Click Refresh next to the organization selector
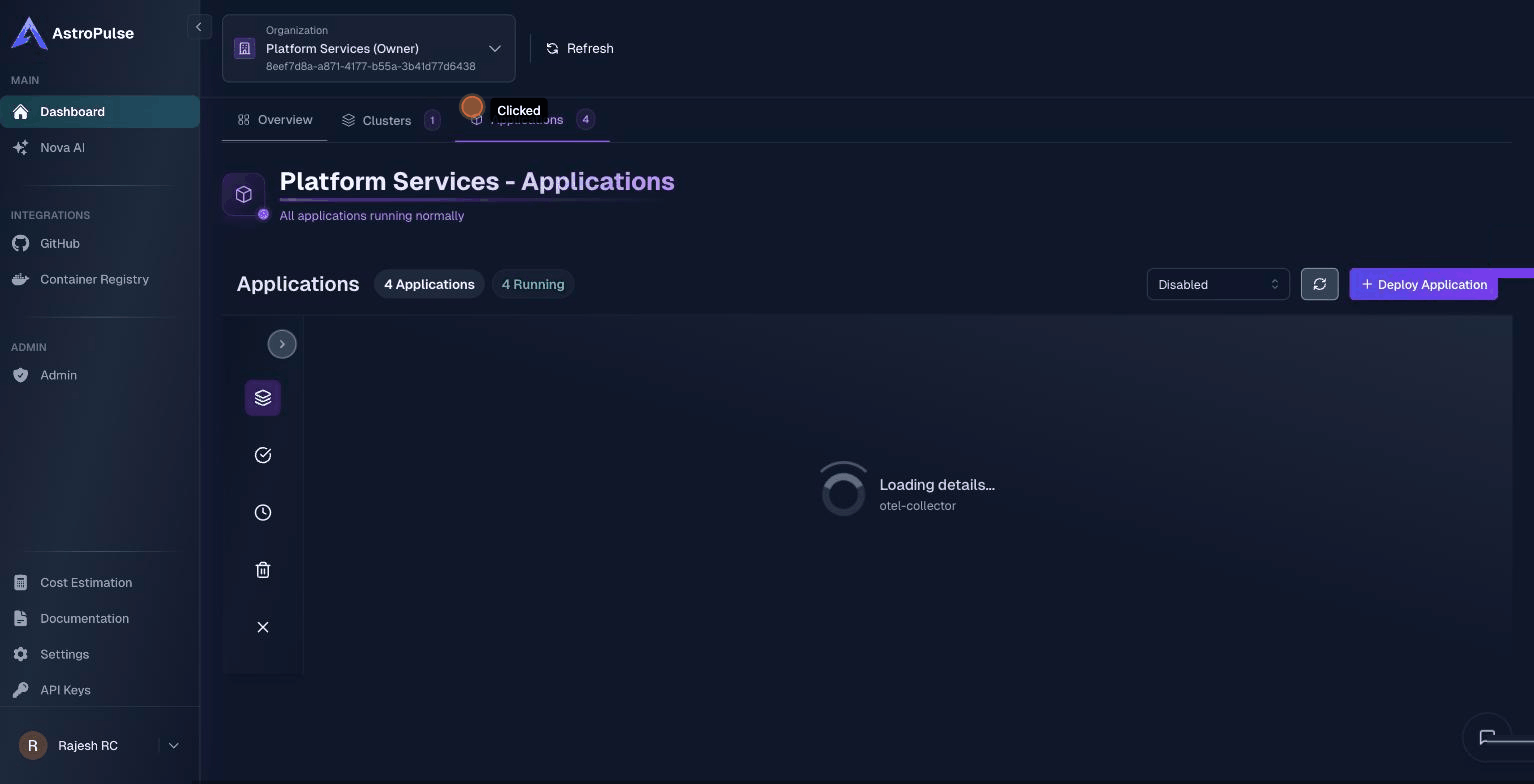 pyautogui.click(x=580, y=48)
